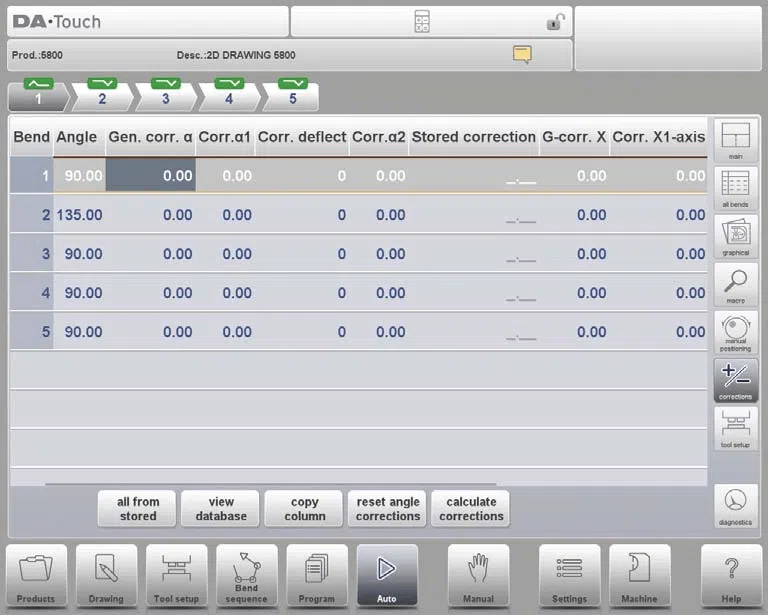This screenshot has width=768, height=615.
Task: Select bend step 3 tab
Action: click(x=166, y=94)
